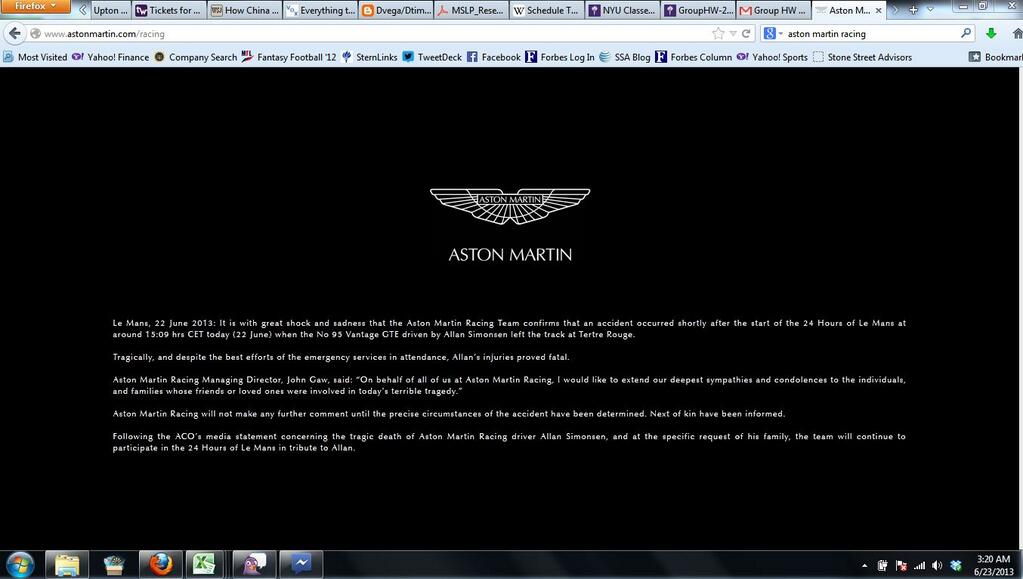The width and height of the screenshot is (1023, 579).
Task: Show hidden system tray icons arrow
Action: tap(864, 565)
